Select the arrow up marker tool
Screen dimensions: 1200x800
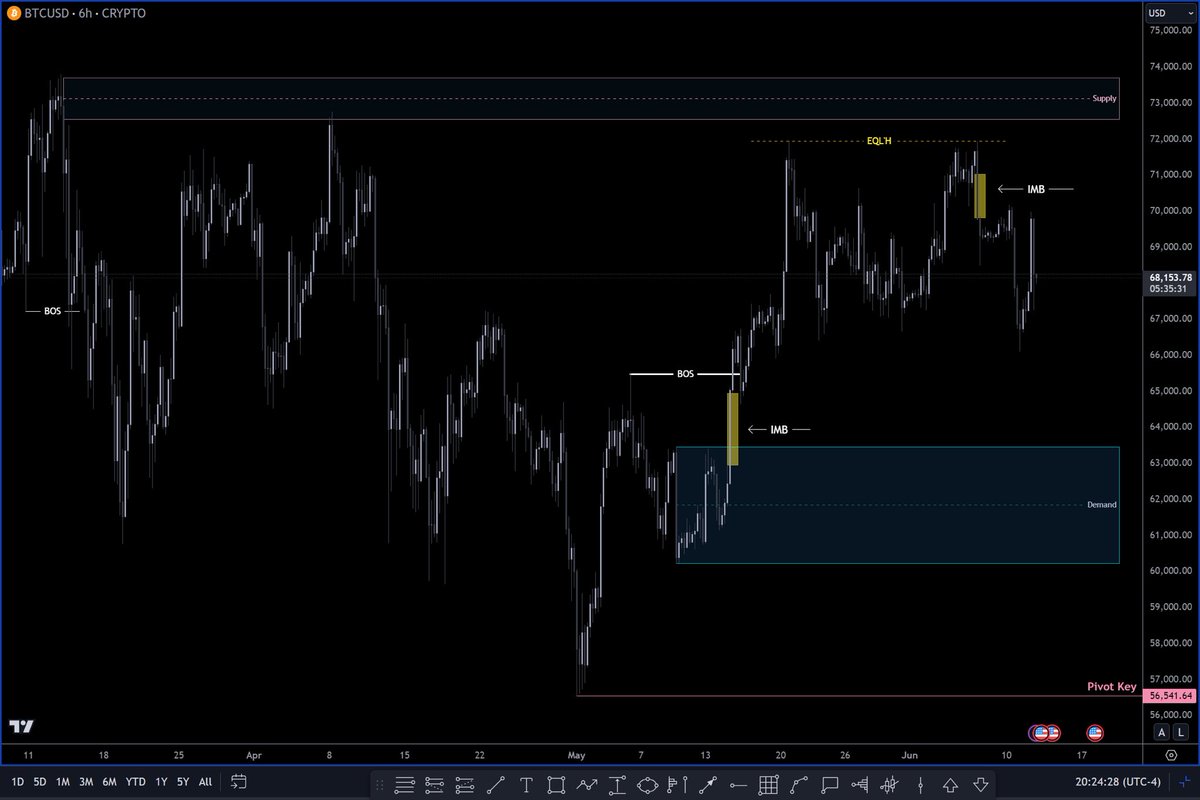tap(950, 783)
